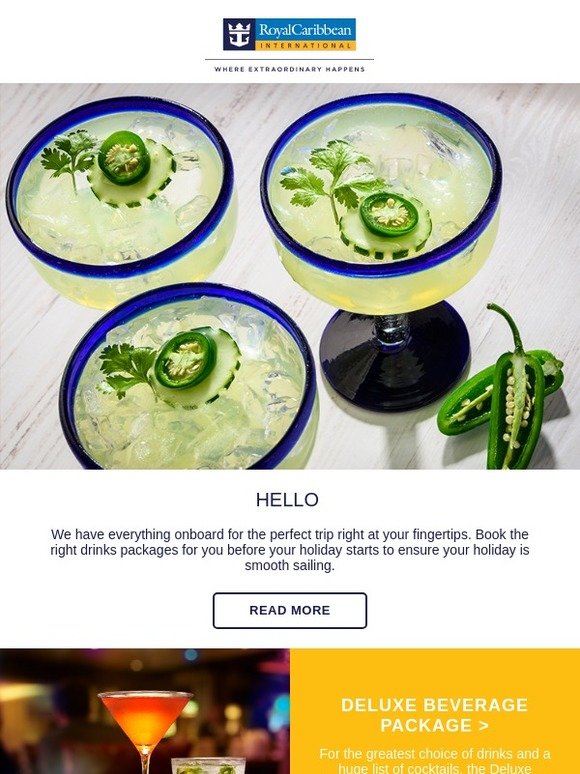
Task: Click the intro paragraph about drinks packages
Action: click(x=290, y=550)
